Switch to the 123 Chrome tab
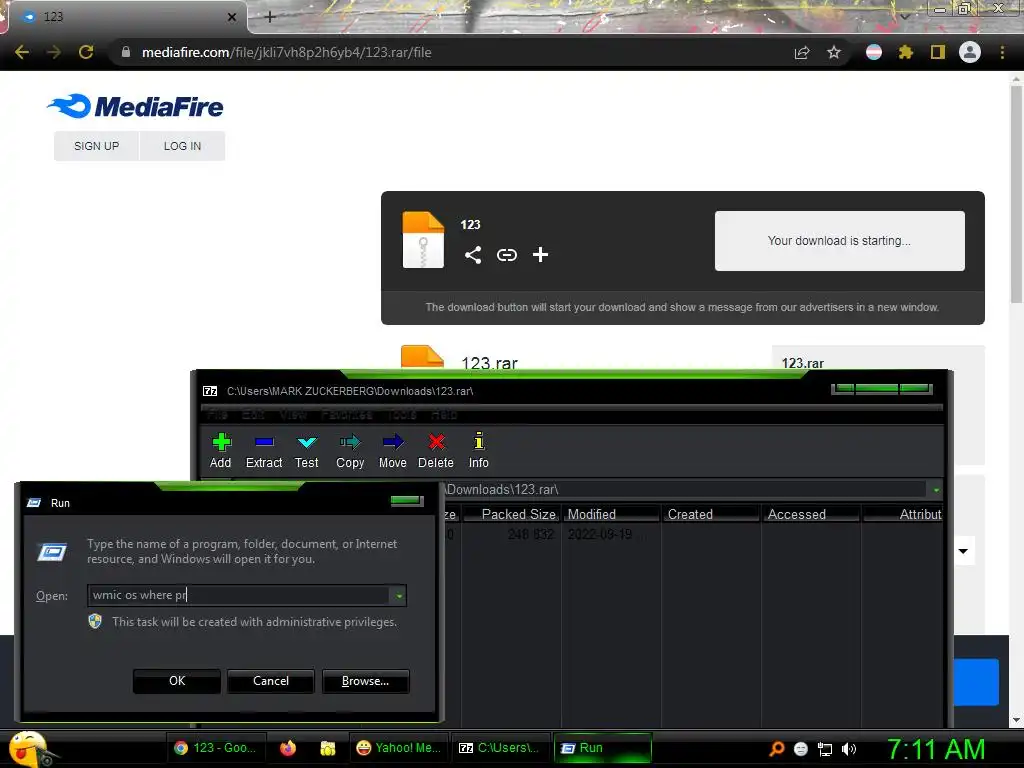Screen dimensions: 1024x768 click(127, 17)
